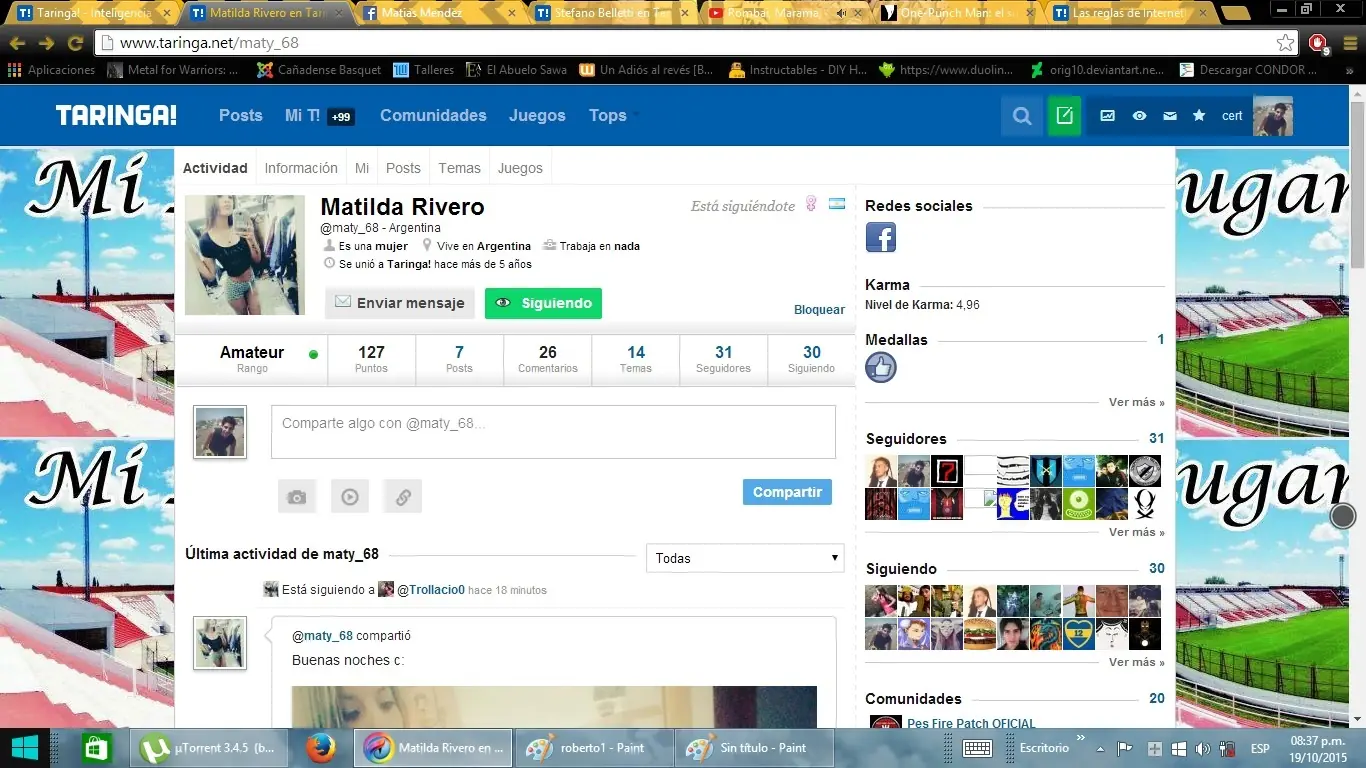Open the Taringa search icon

[1021, 116]
